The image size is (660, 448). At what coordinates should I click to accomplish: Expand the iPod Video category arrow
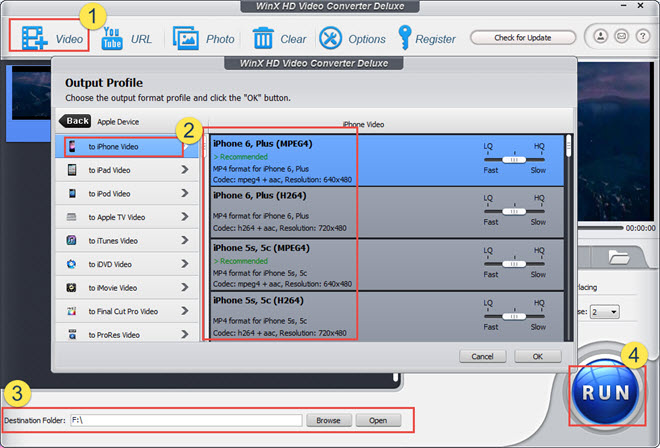pyautogui.click(x=185, y=193)
